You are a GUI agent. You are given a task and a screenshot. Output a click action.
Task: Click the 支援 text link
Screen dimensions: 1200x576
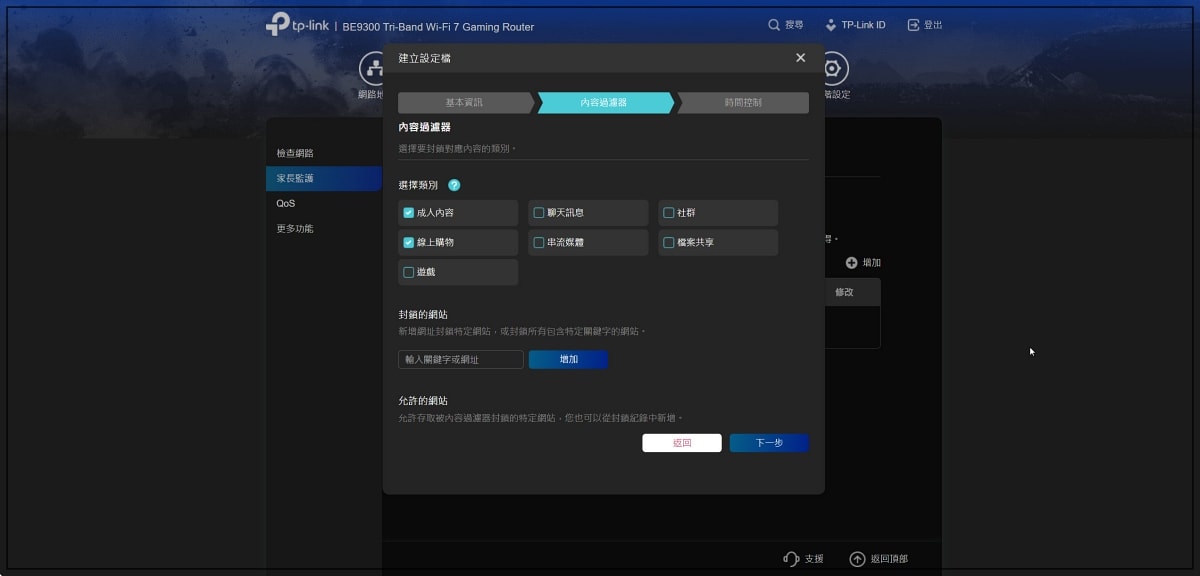point(814,559)
